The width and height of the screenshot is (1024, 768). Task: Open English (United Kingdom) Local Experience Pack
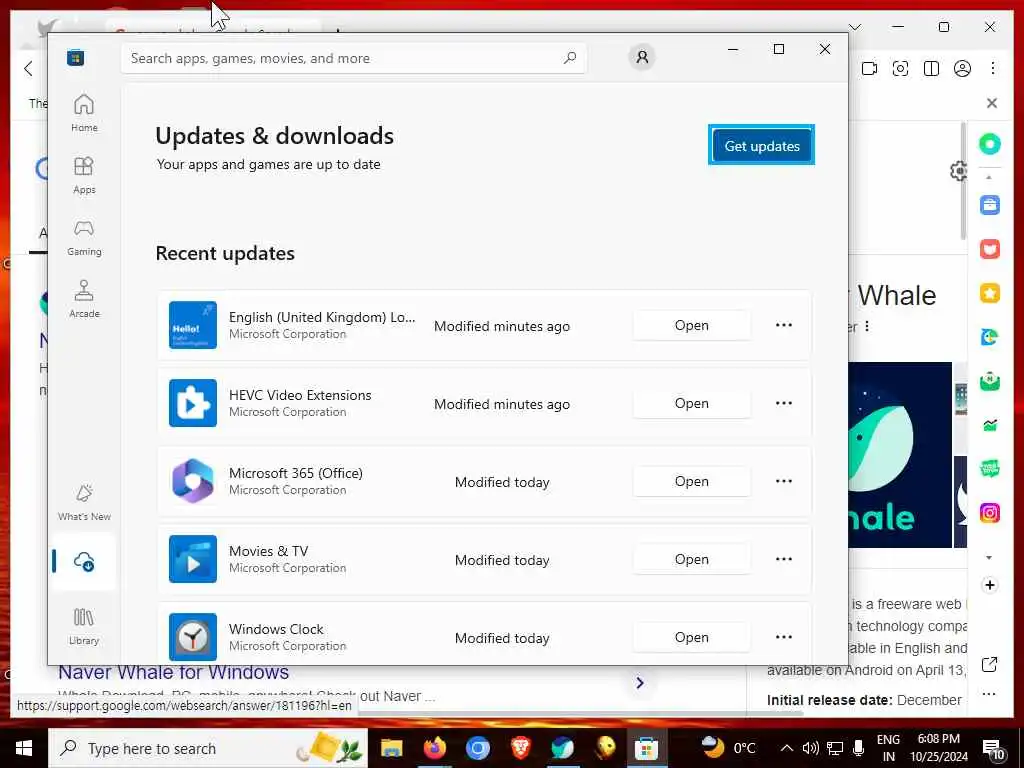691,325
